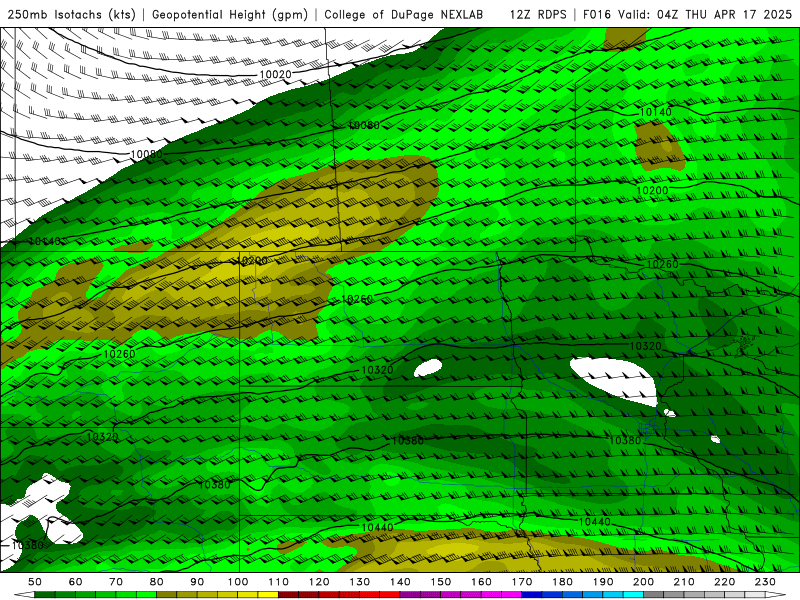Click the bright yellow color bar segment

268,594
